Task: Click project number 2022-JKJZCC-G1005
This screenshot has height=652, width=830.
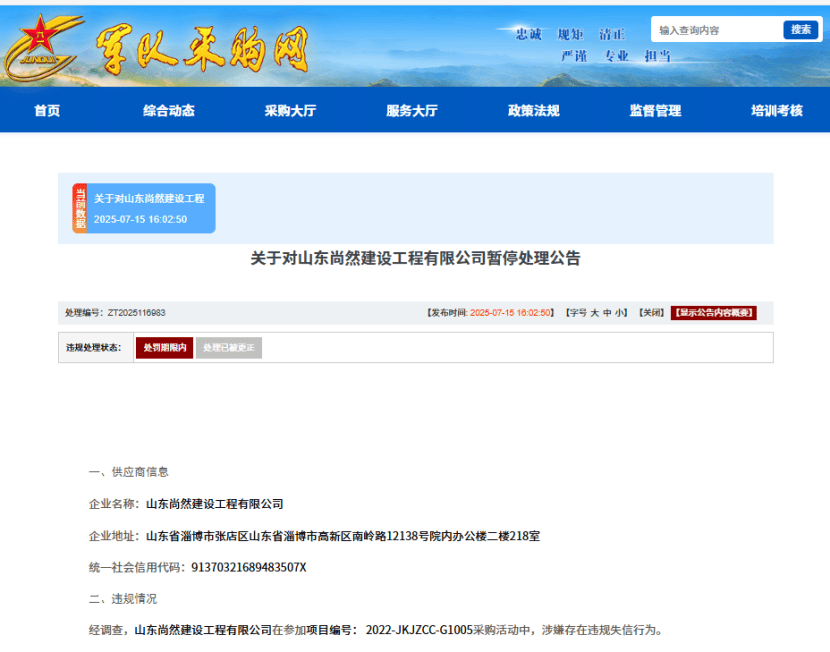Action: (419, 630)
